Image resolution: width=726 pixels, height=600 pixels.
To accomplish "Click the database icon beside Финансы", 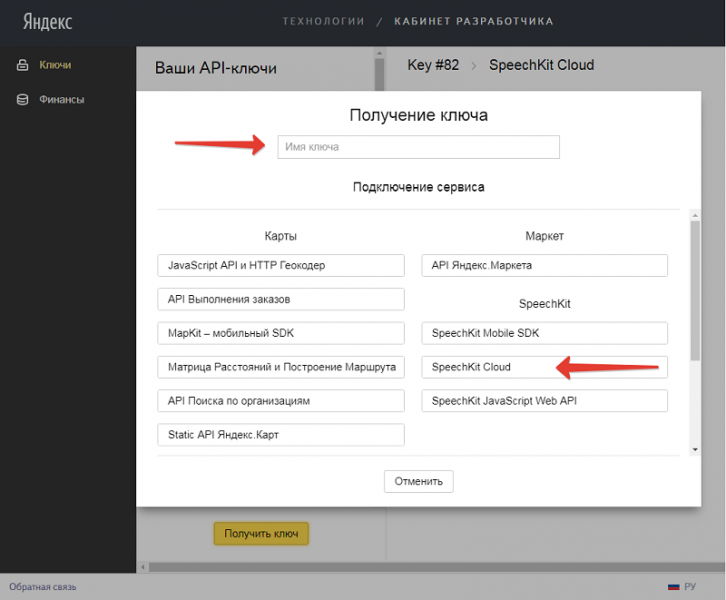I will point(22,100).
